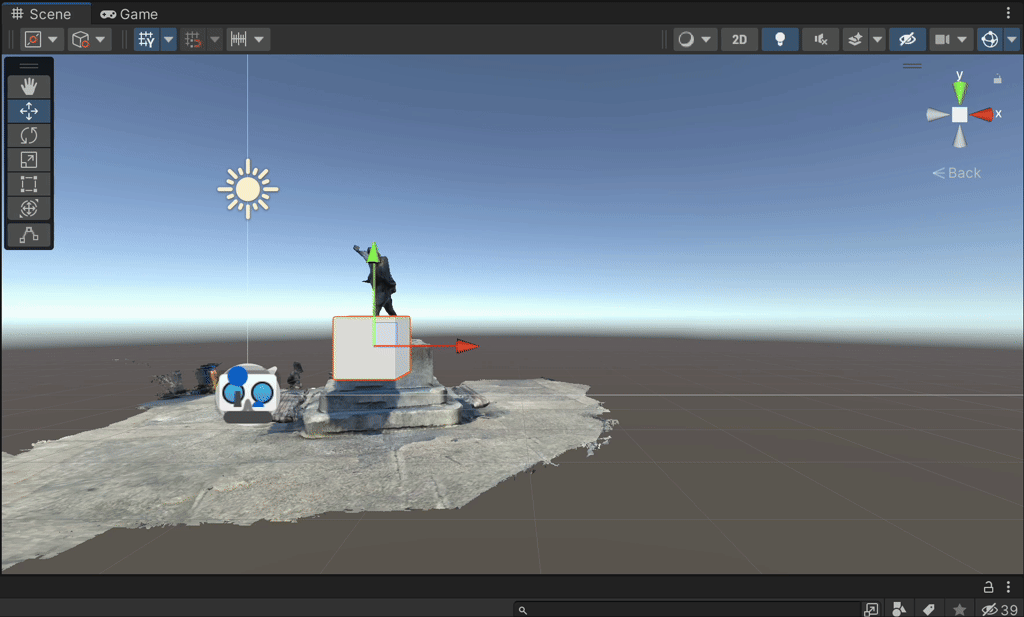Select the Rotate tool
The image size is (1024, 617).
click(28, 135)
